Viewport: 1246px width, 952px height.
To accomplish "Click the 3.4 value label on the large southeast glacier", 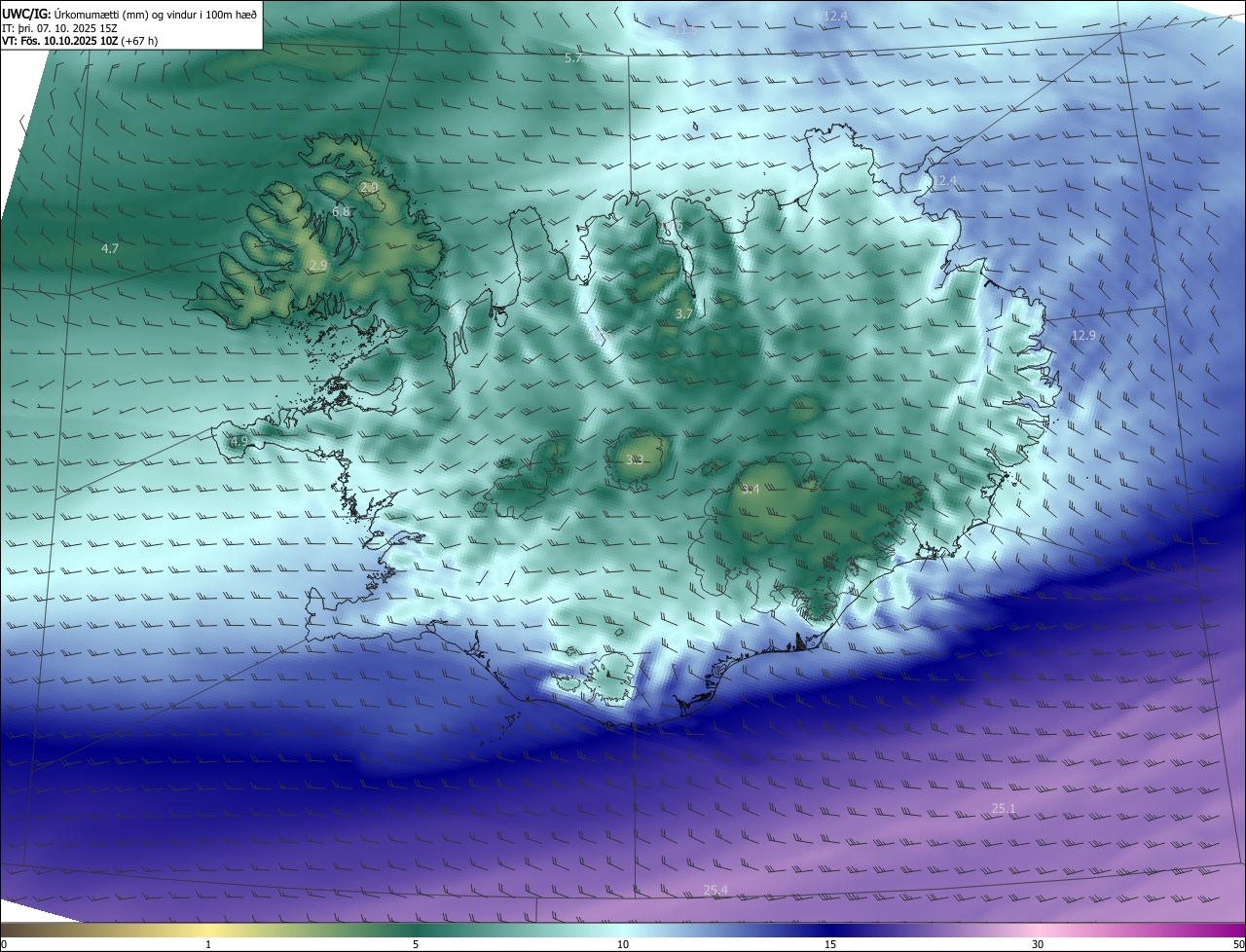I will tap(750, 490).
